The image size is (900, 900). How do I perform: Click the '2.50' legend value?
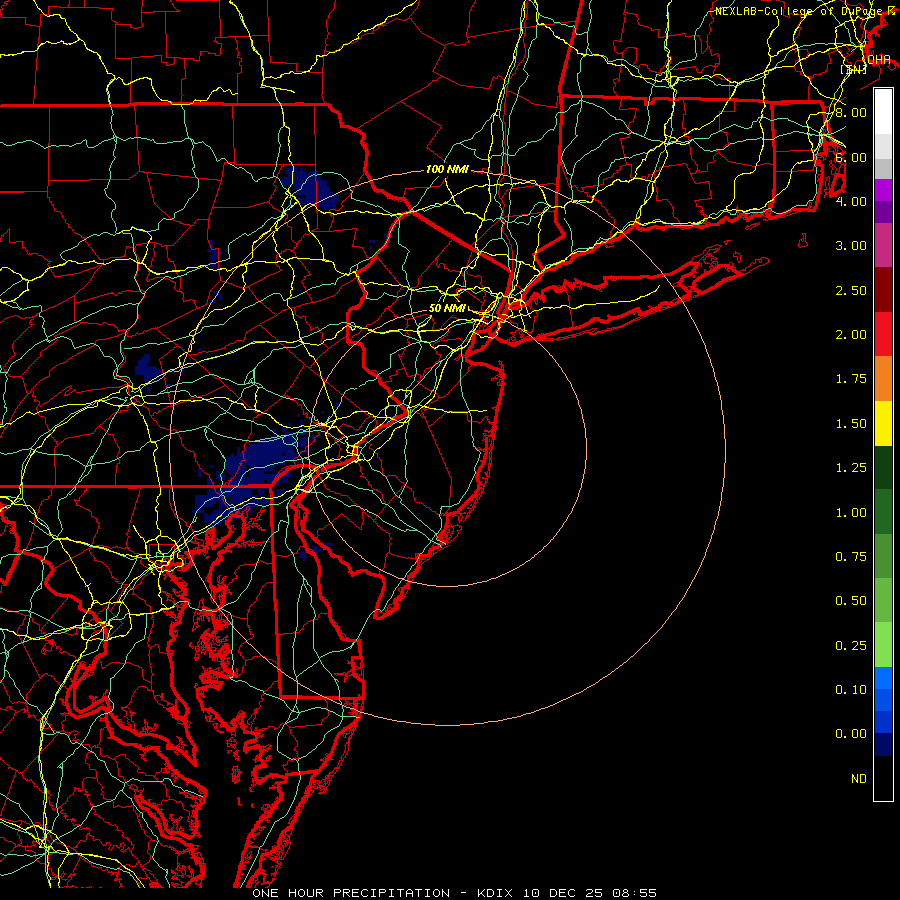point(851,290)
